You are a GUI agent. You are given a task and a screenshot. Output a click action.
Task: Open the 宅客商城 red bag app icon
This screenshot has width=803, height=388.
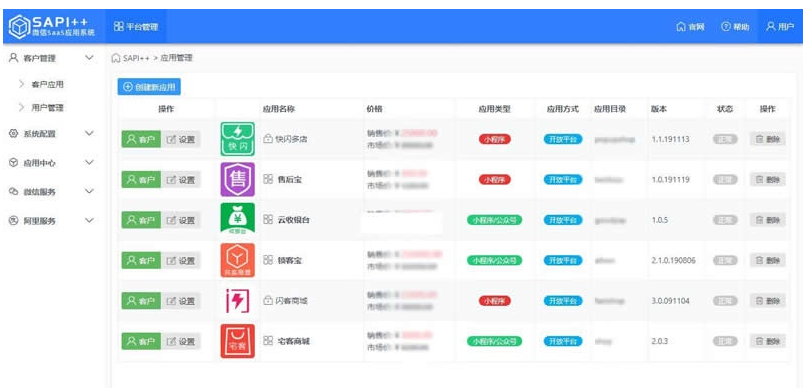tap(237, 341)
